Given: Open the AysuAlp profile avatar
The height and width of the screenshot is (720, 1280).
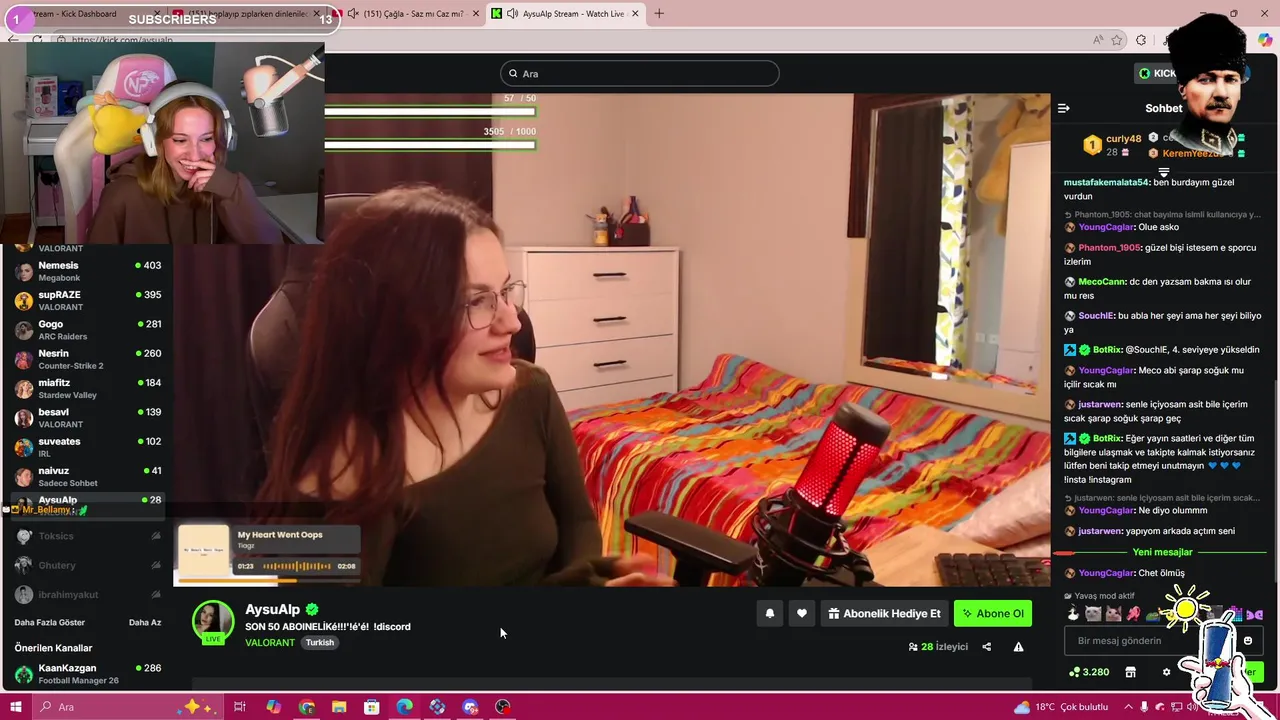Looking at the screenshot, I should [x=213, y=622].
